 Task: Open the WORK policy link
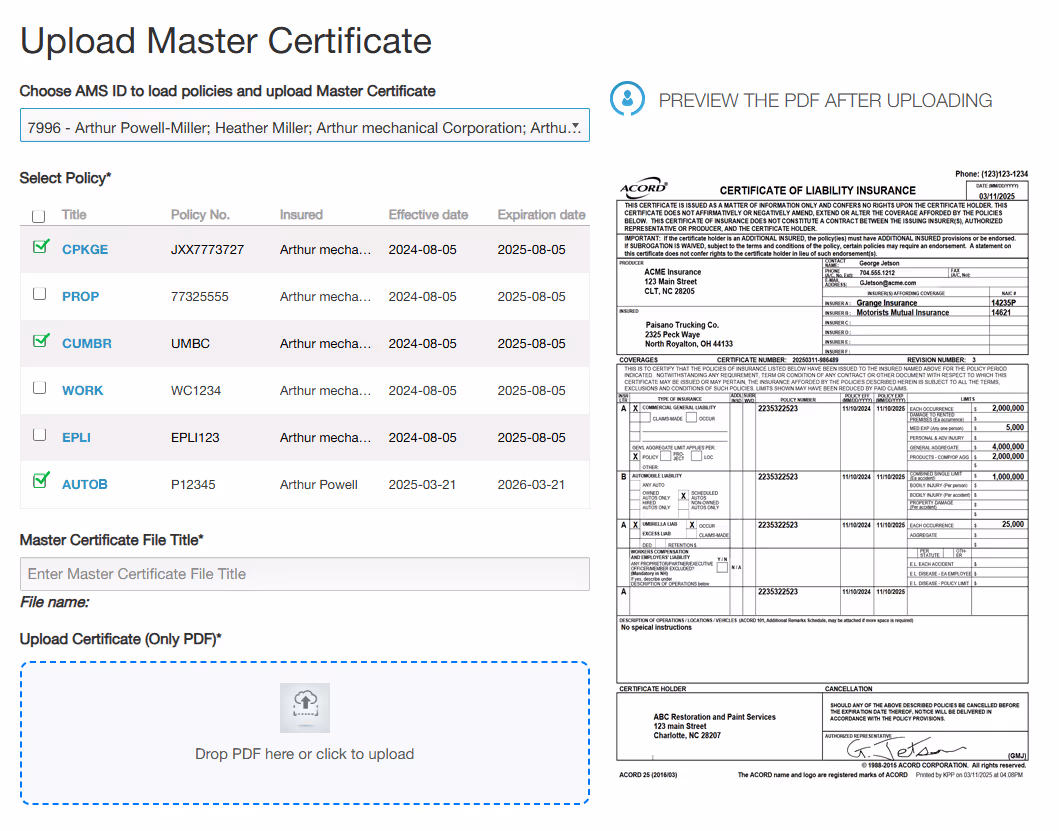tap(82, 391)
